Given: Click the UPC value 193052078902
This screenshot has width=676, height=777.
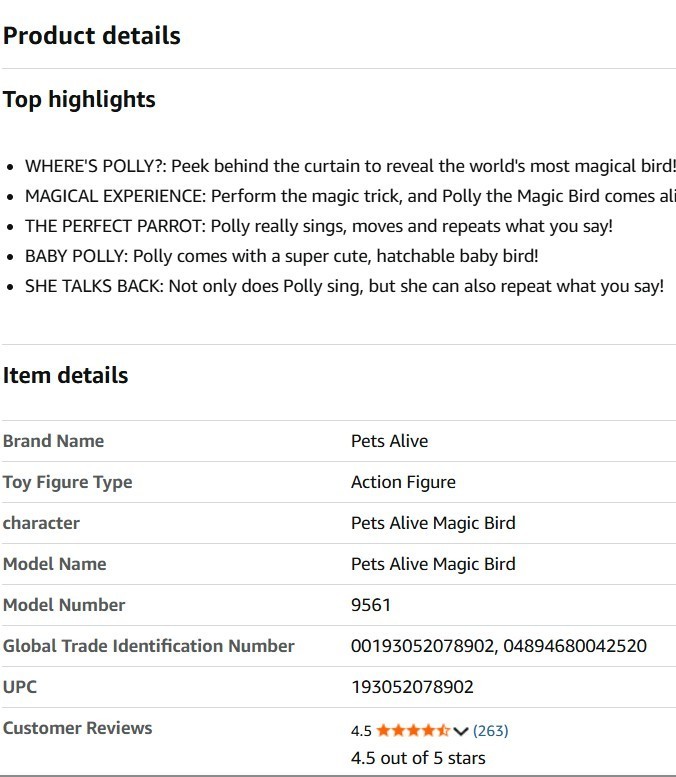Looking at the screenshot, I should [412, 687].
